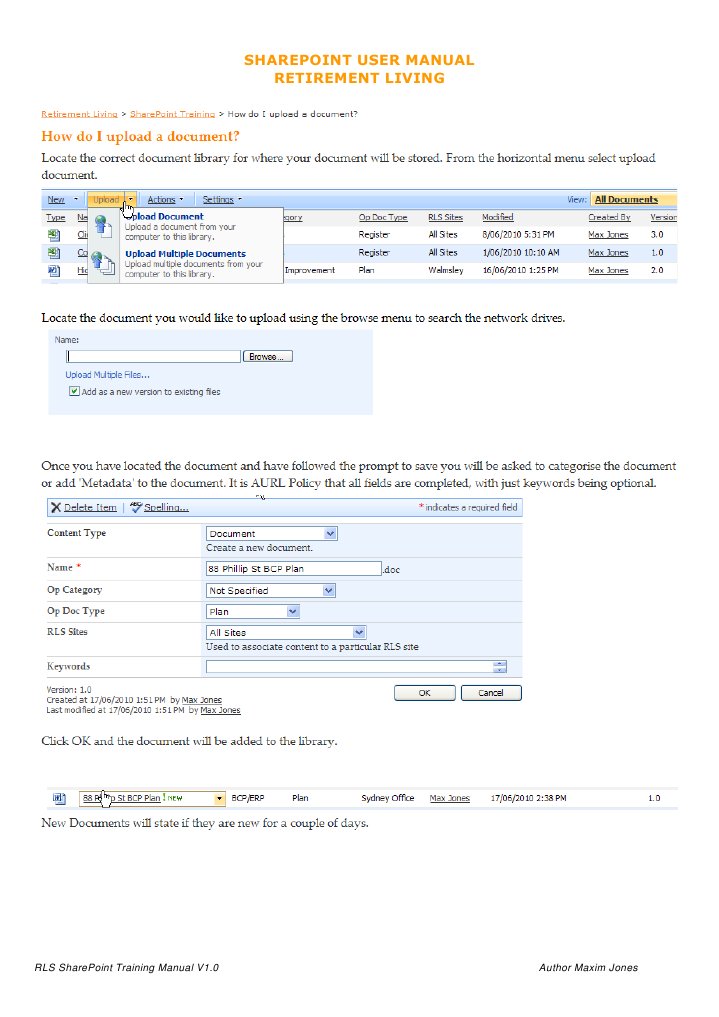The image size is (719, 1017).
Task: Expand the Upload button dropdown arrow
Action: point(131,200)
